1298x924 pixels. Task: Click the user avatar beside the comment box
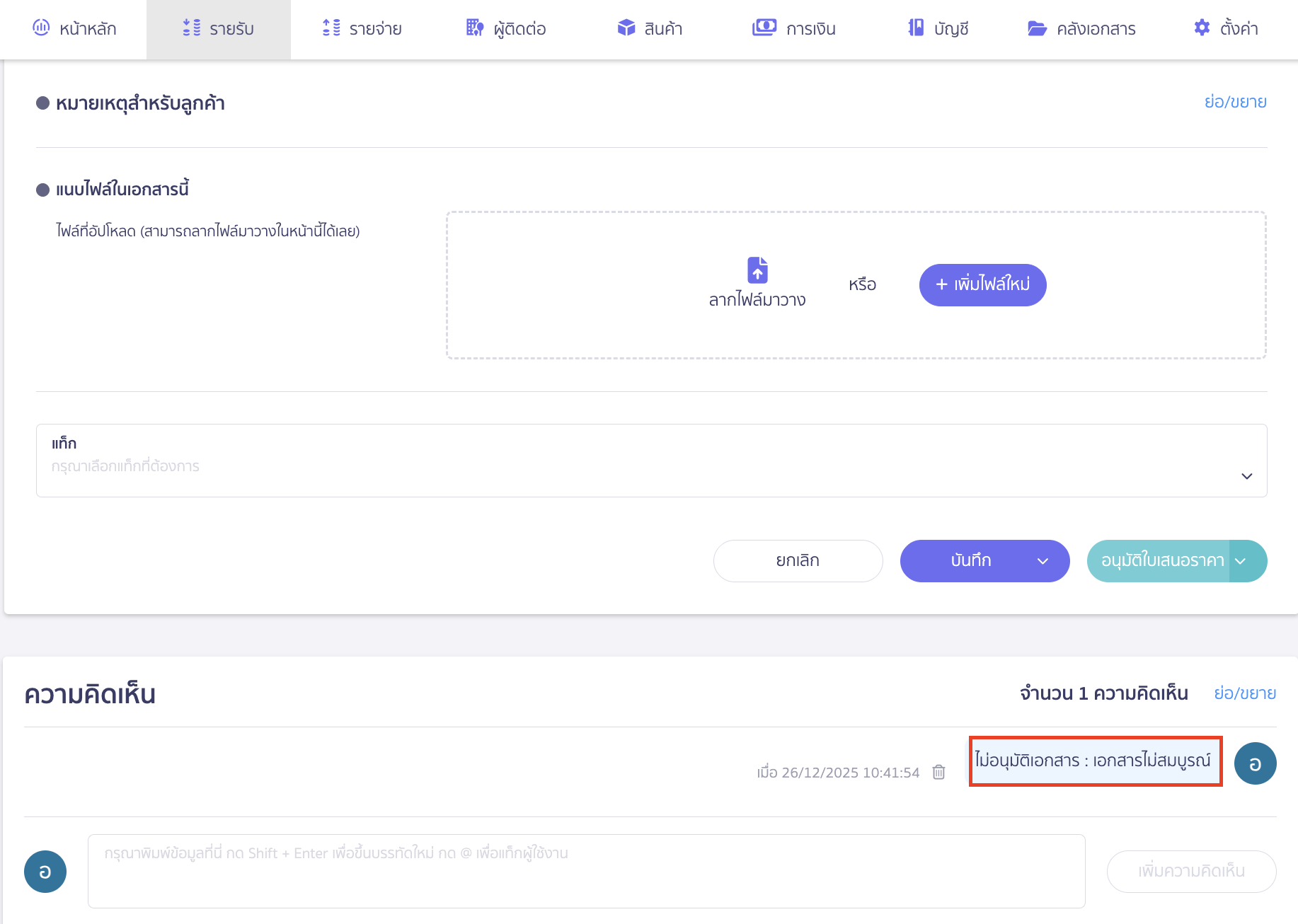click(45, 871)
